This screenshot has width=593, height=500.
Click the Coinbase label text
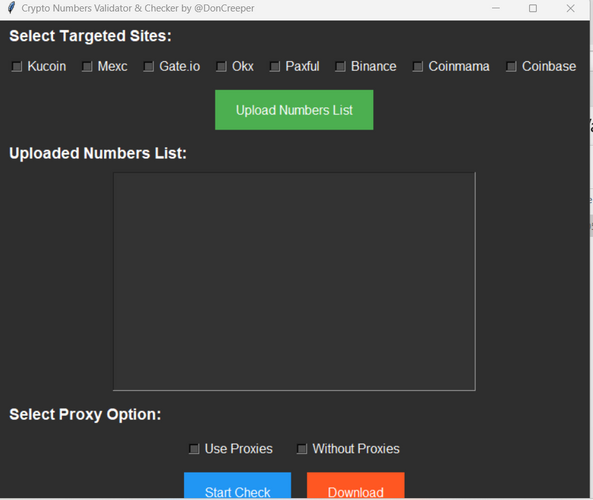pyautogui.click(x=549, y=67)
